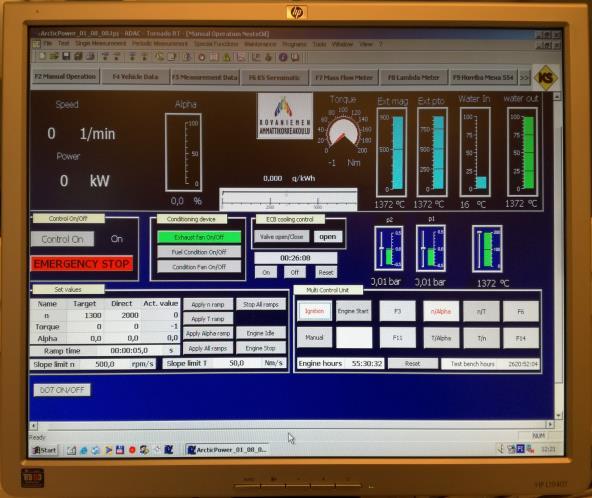This screenshot has width=592, height=498.
Task: Open the F7 Mass Flow Meter tab
Action: pos(344,77)
